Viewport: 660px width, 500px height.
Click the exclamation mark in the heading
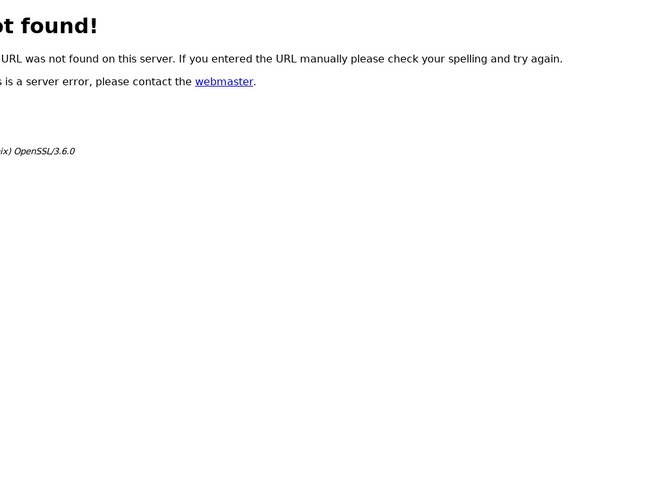click(x=93, y=26)
